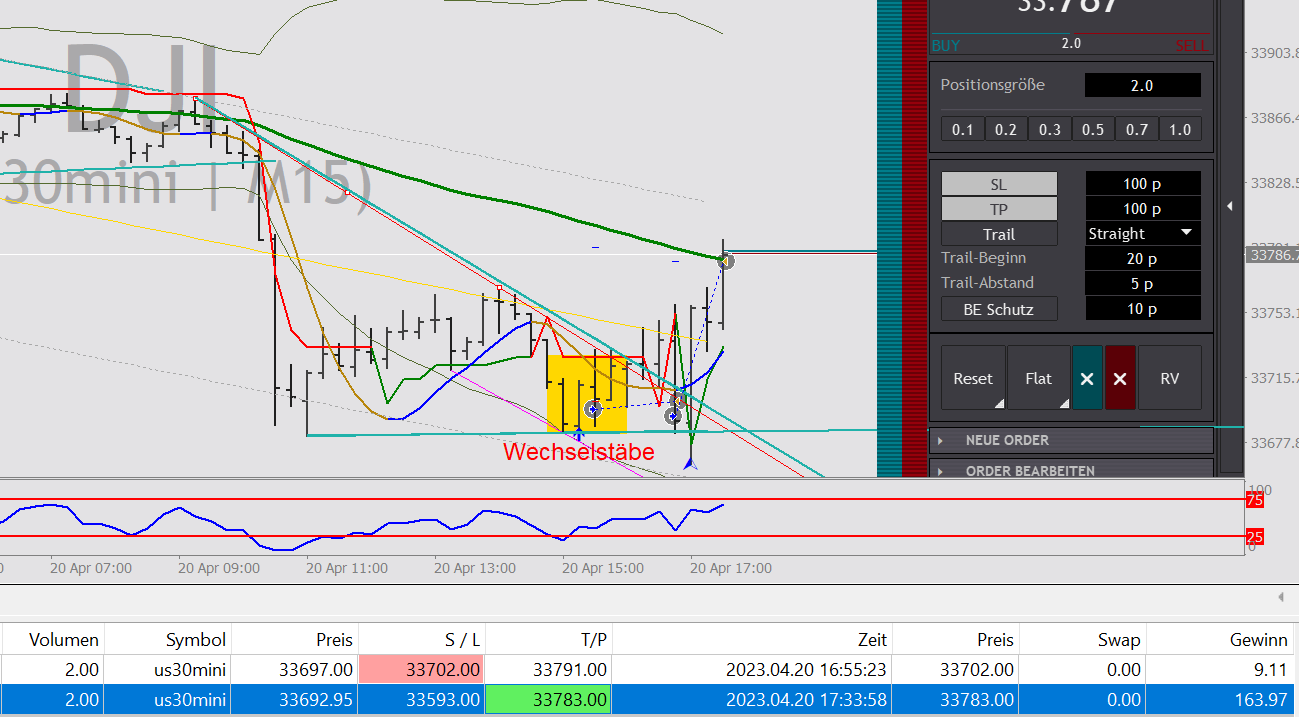Screen dimensions: 1299x717
Task: Collapse the trade panel with left arrow
Action: coord(1230,206)
